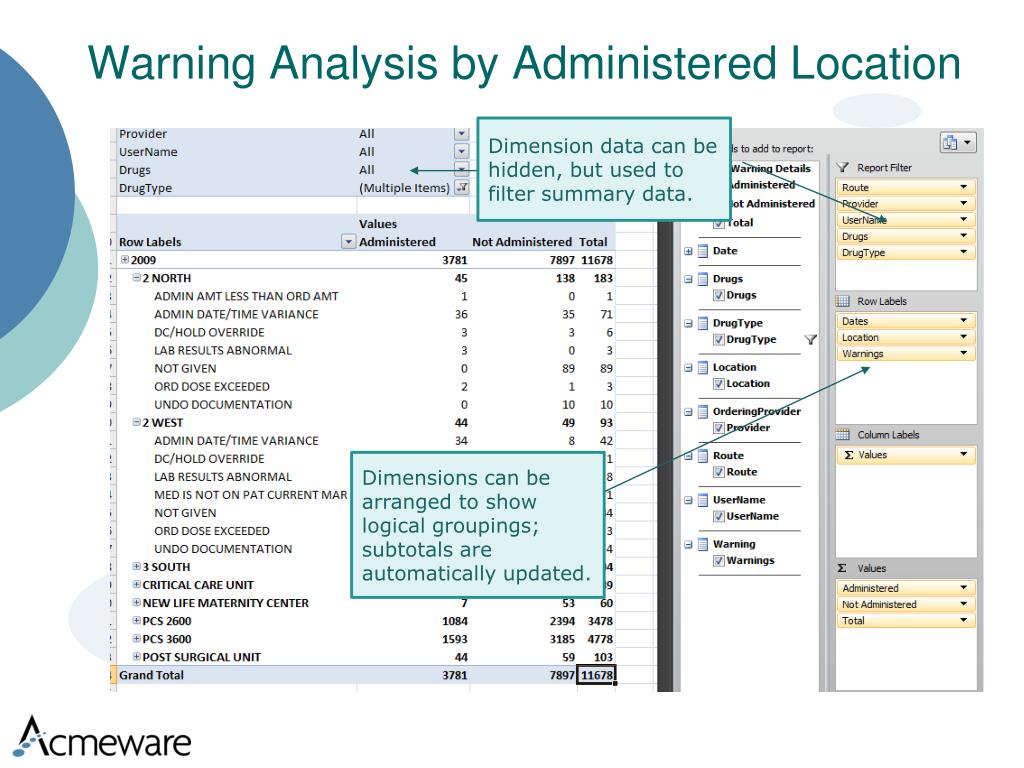Click the Column Labels area icon
Image resolution: width=1024 pixels, height=768 pixels.
point(843,434)
